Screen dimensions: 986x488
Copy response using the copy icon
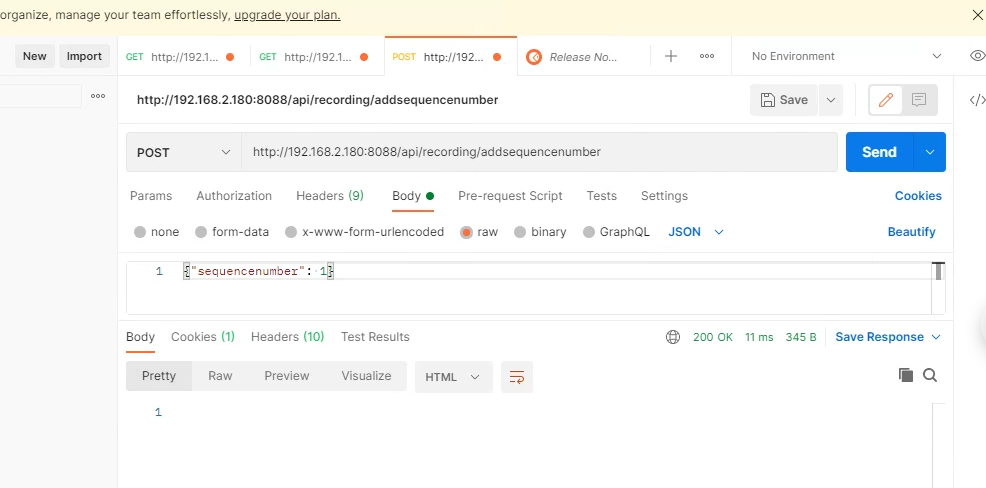[906, 375]
